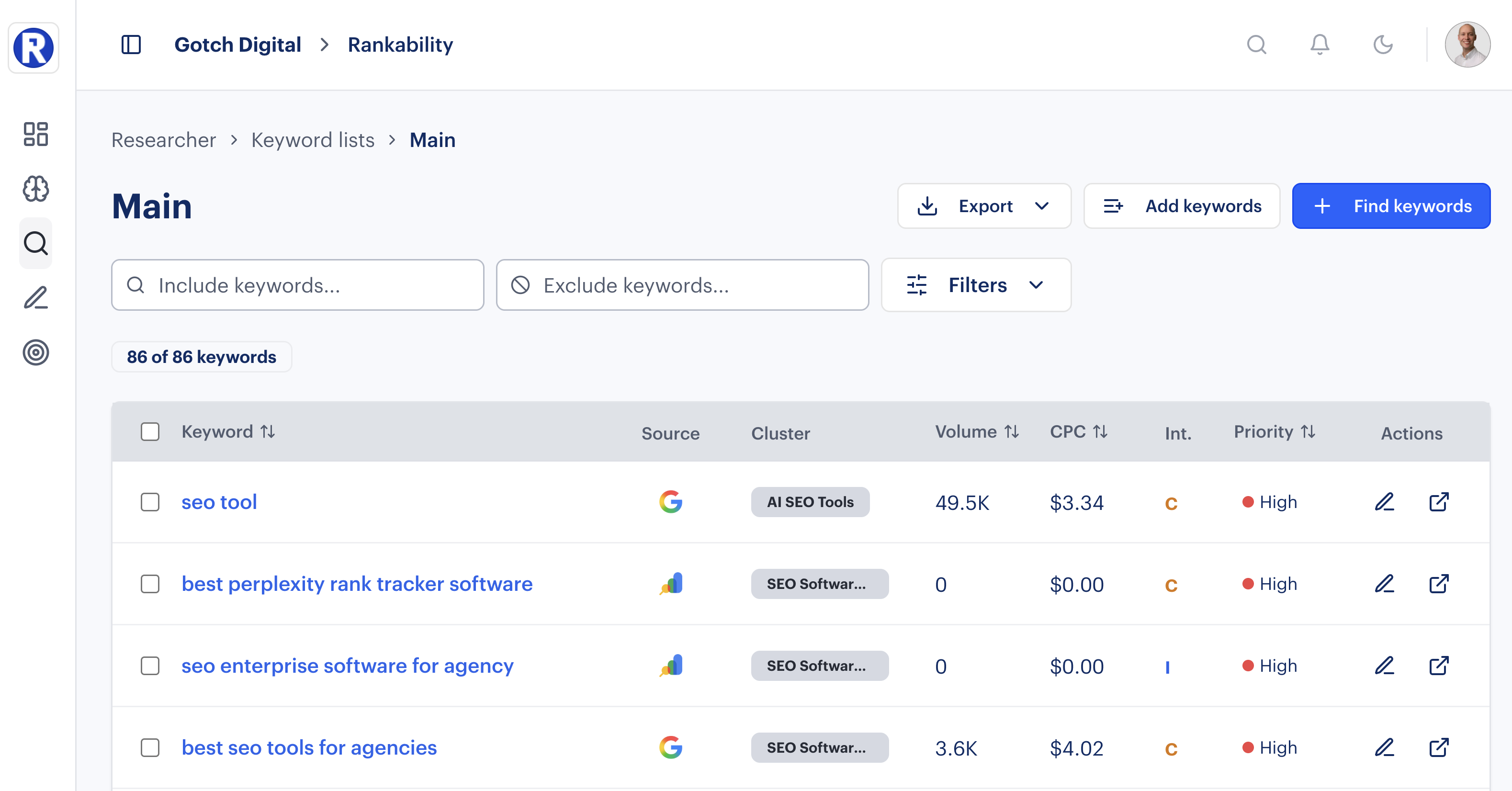Open the rank tracker target icon in sidebar

(35, 352)
